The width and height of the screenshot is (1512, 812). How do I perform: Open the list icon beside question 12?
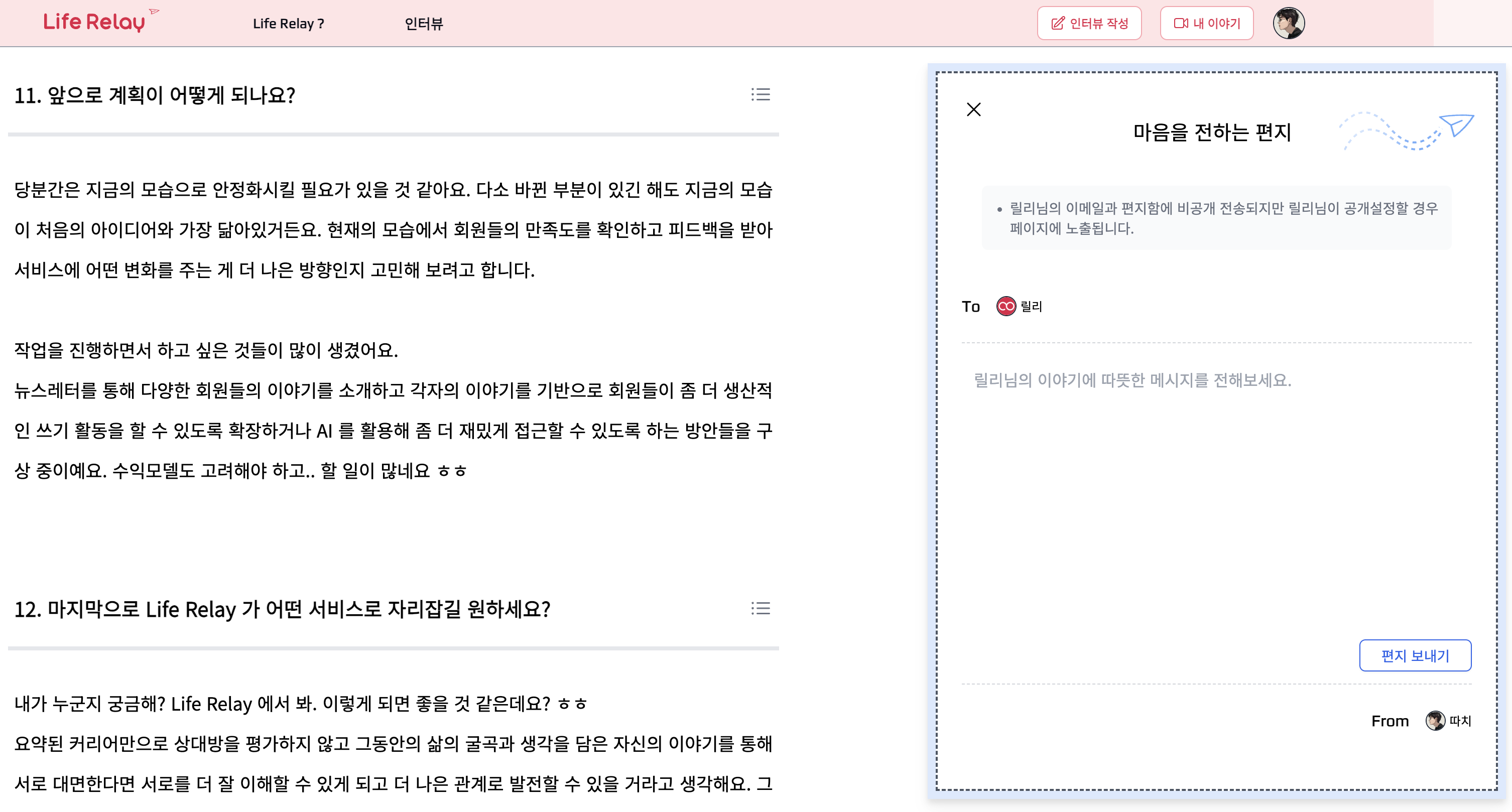point(760,608)
